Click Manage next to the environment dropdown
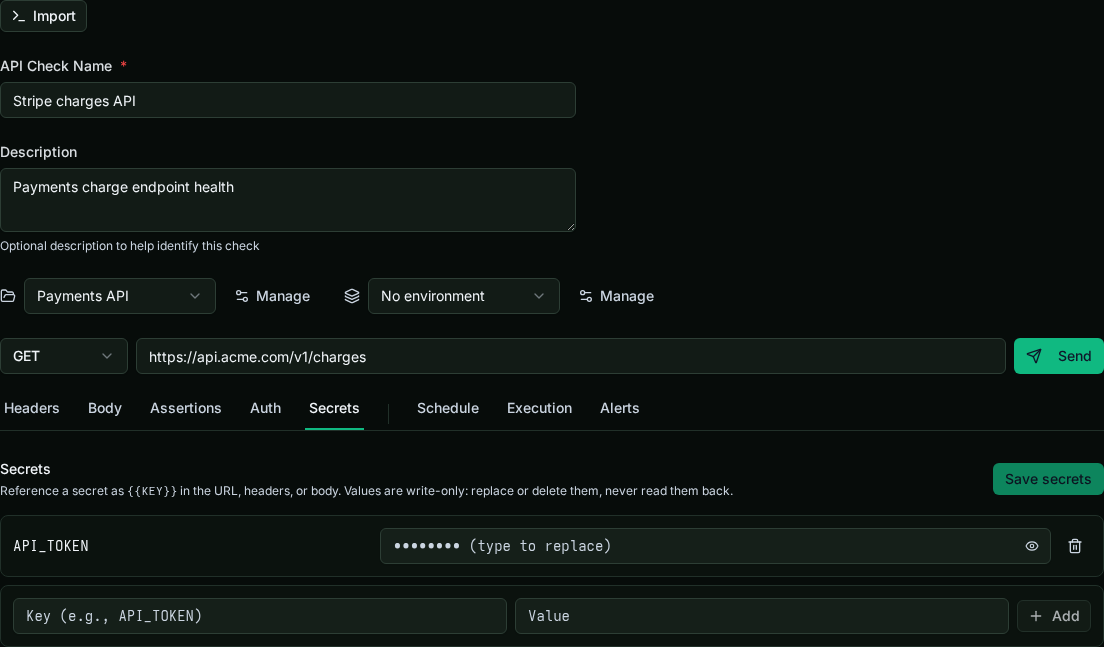Viewport: 1104px width, 647px height. pos(616,296)
